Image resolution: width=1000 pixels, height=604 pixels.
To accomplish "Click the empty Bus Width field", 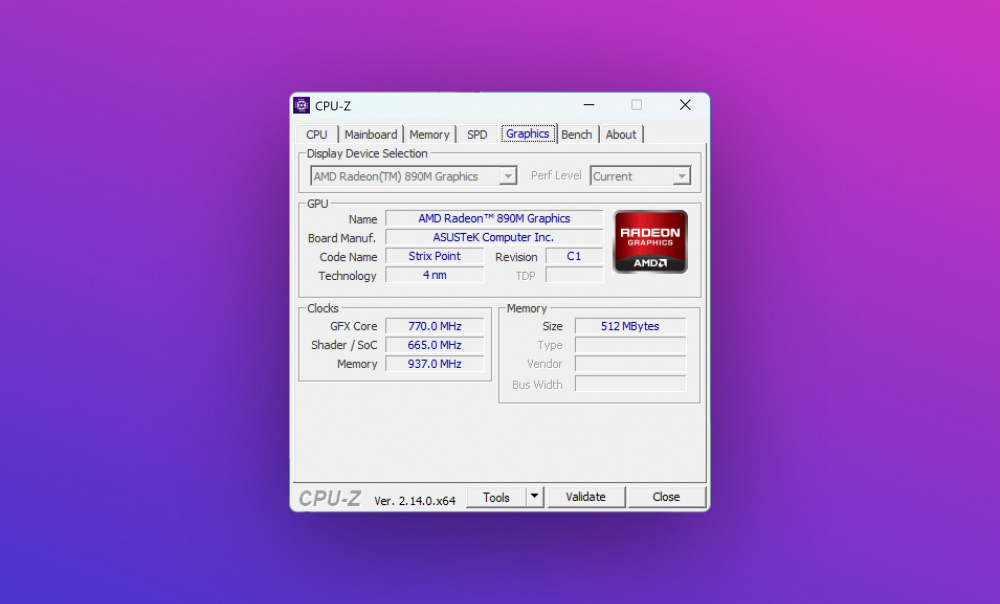I will (x=630, y=383).
